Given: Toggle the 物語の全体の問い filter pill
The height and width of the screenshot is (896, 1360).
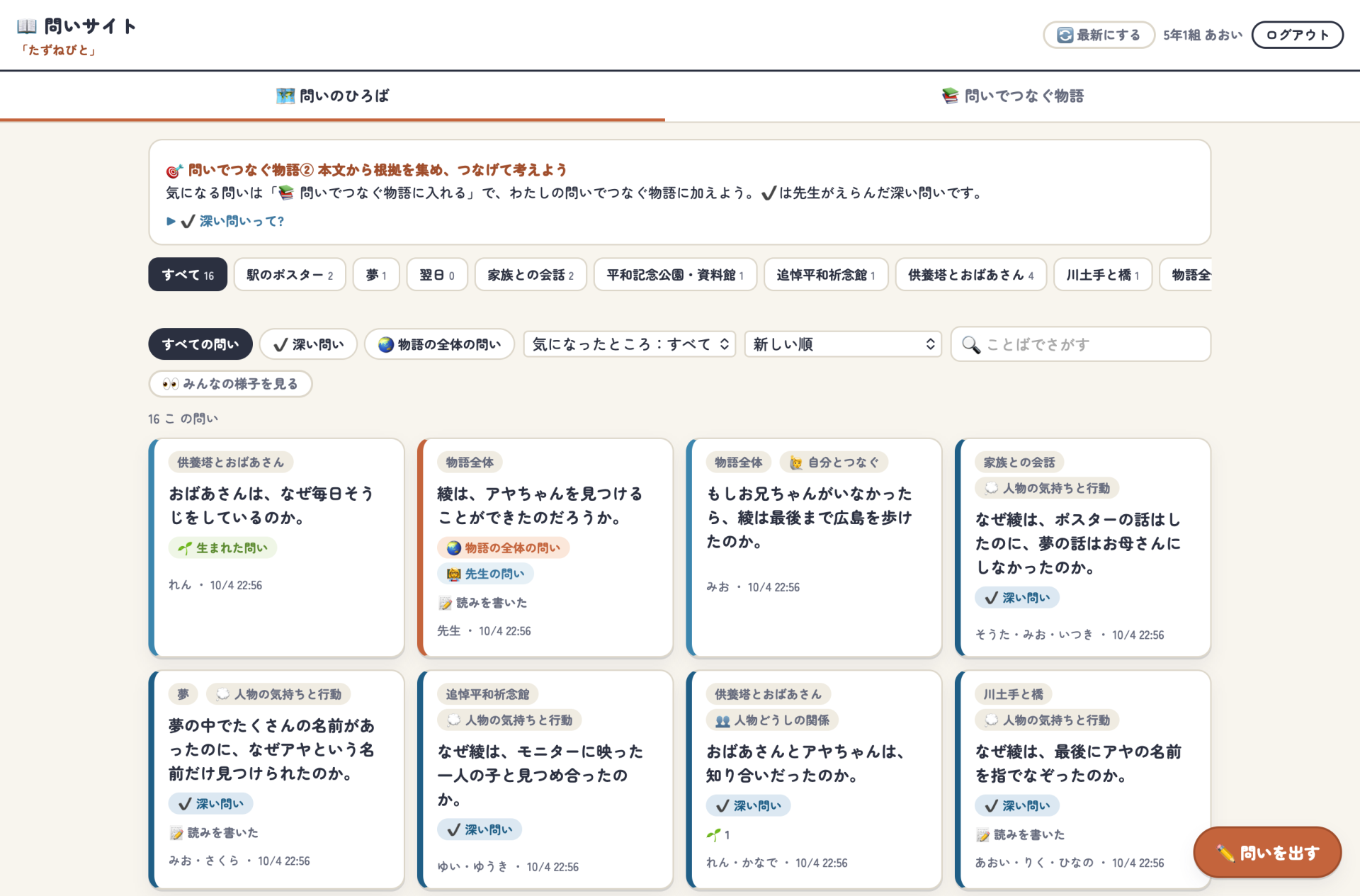Looking at the screenshot, I should click(439, 344).
